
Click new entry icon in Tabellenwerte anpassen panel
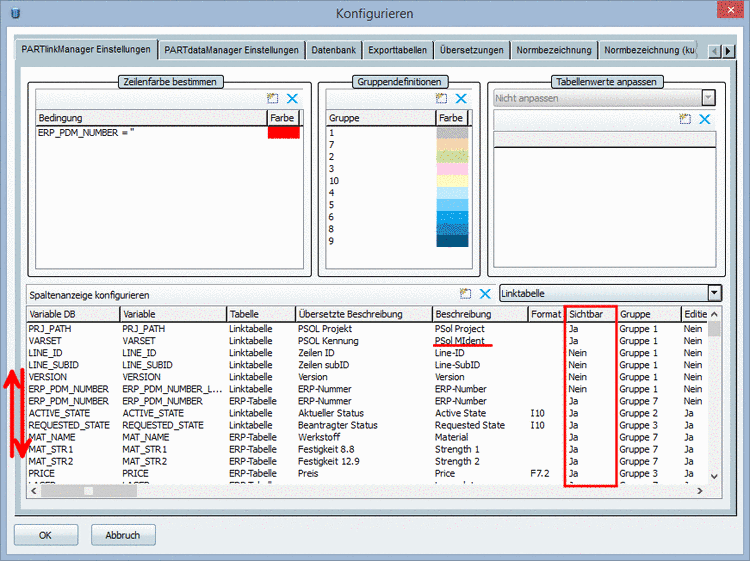pos(685,119)
